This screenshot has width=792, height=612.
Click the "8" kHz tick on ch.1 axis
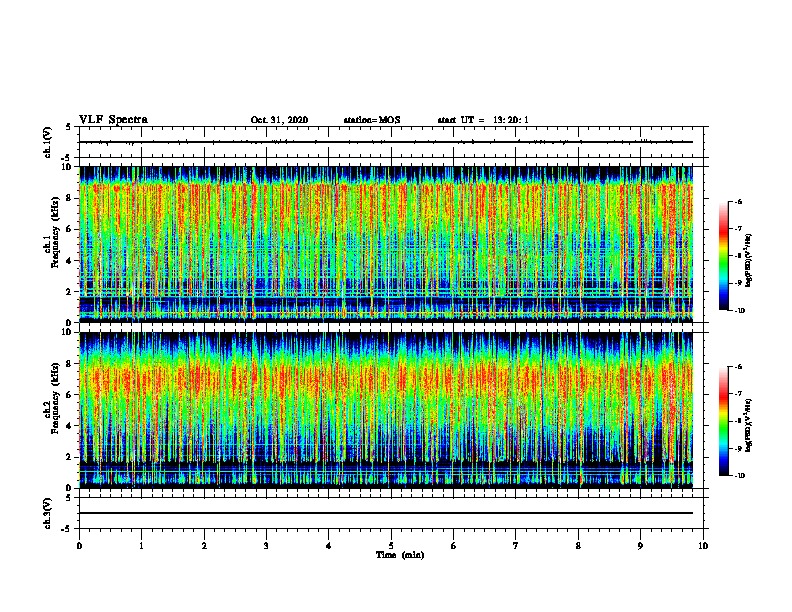click(69, 198)
